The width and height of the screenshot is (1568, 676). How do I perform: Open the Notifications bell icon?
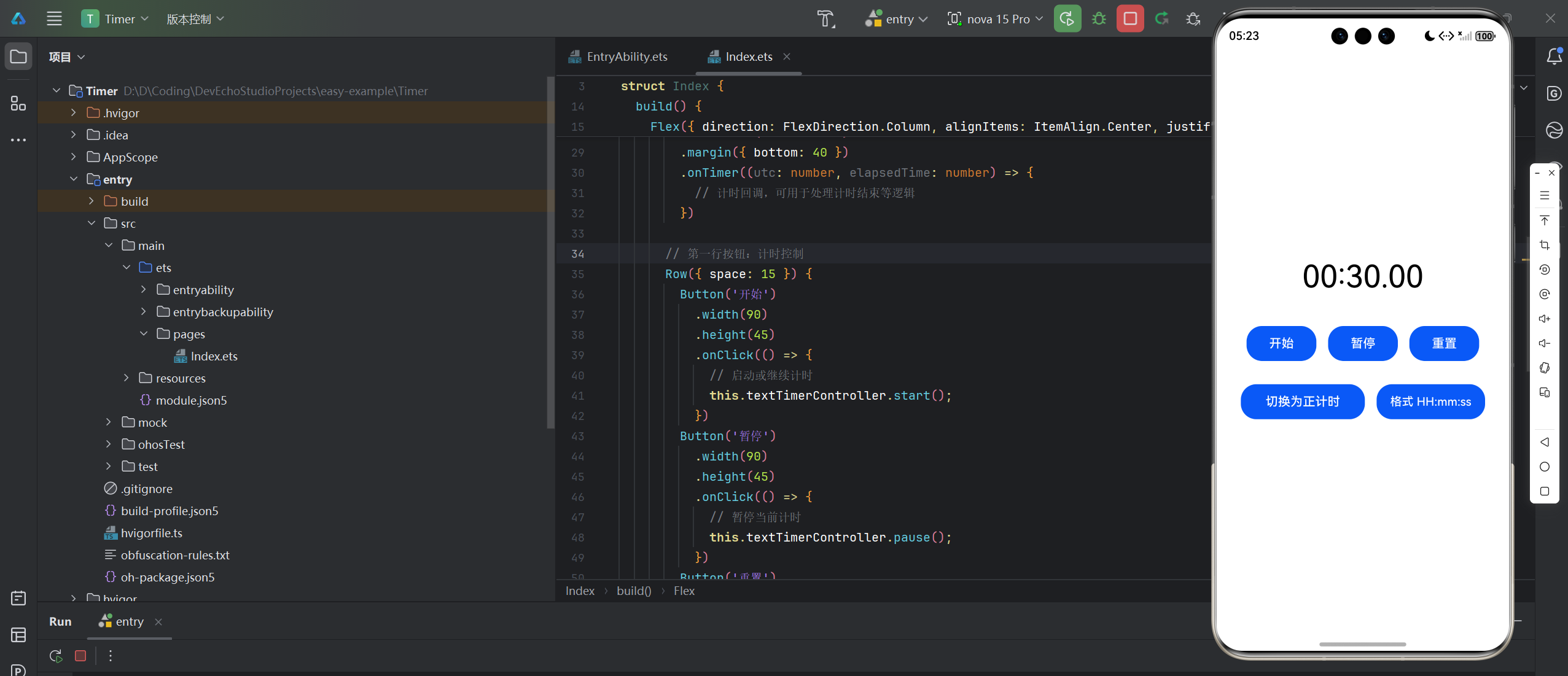pyautogui.click(x=1554, y=56)
